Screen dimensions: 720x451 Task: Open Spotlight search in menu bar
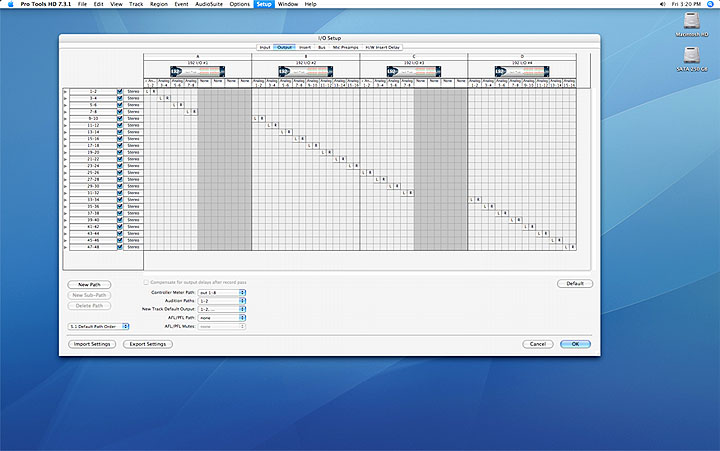(710, 4)
